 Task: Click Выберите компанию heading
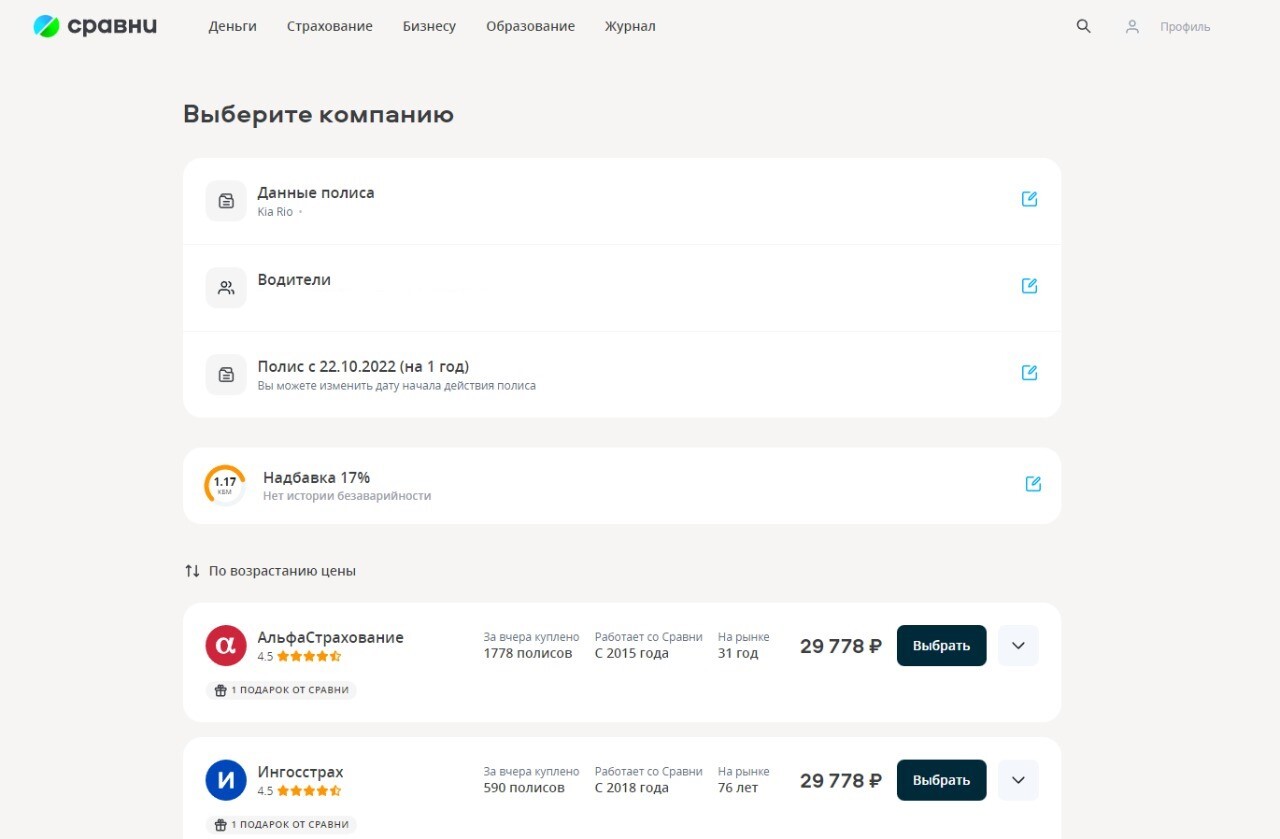coord(318,115)
